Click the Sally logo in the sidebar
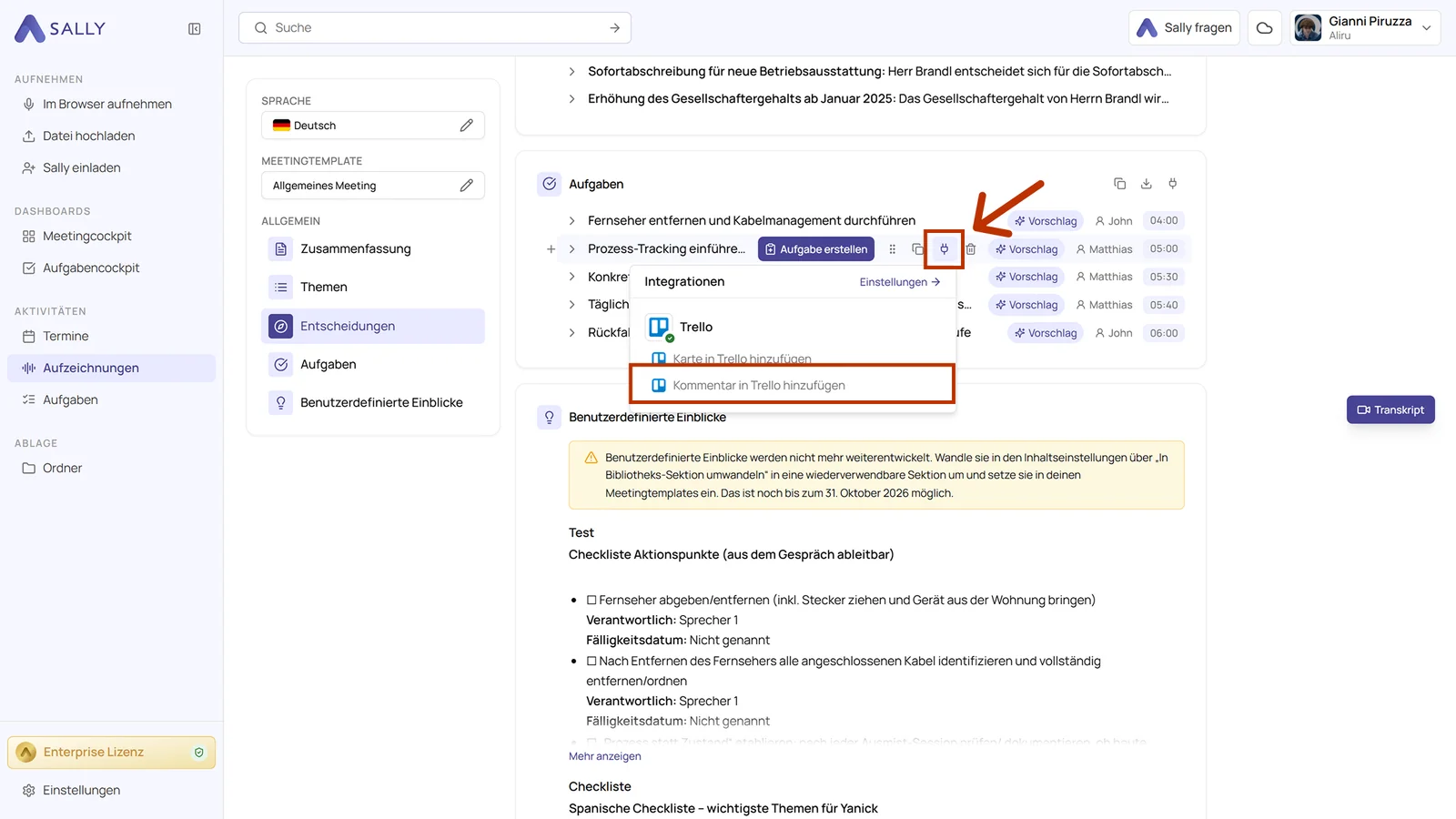The height and width of the screenshot is (819, 1456). coord(60,29)
